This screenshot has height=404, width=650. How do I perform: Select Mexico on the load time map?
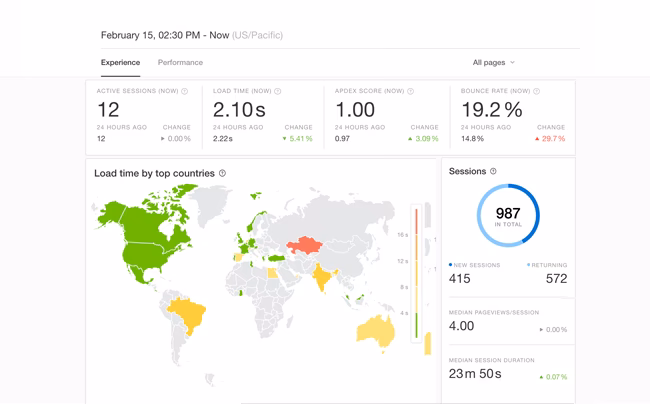coord(138,273)
